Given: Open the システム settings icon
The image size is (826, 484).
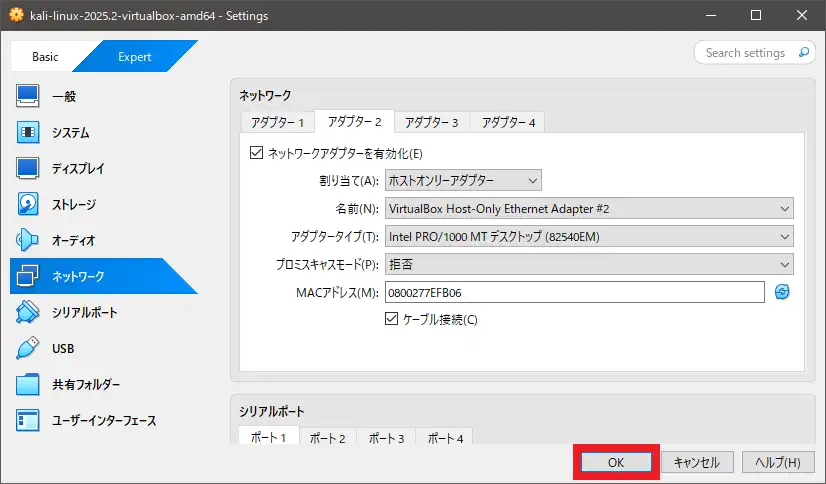Looking at the screenshot, I should (27, 132).
